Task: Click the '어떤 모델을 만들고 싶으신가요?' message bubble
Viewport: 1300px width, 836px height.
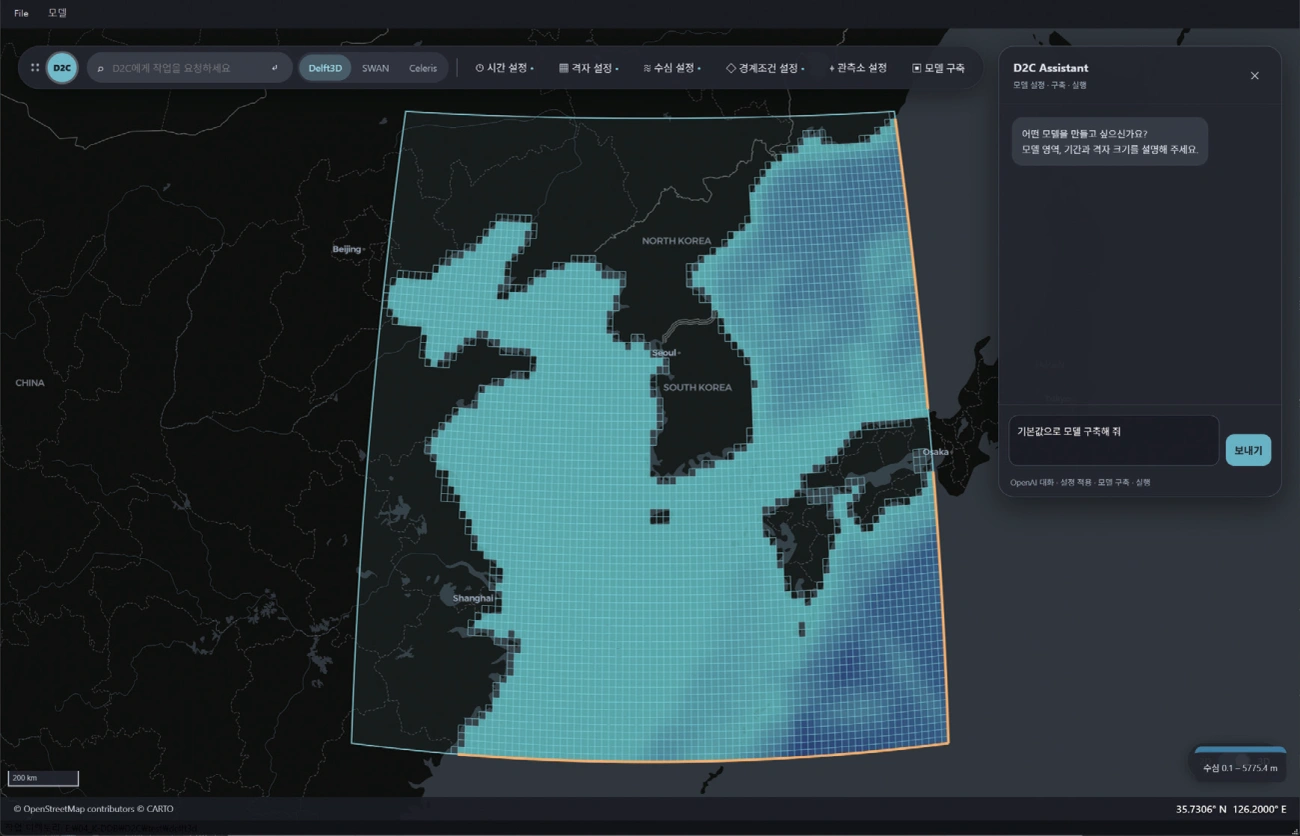Action: (1109, 141)
